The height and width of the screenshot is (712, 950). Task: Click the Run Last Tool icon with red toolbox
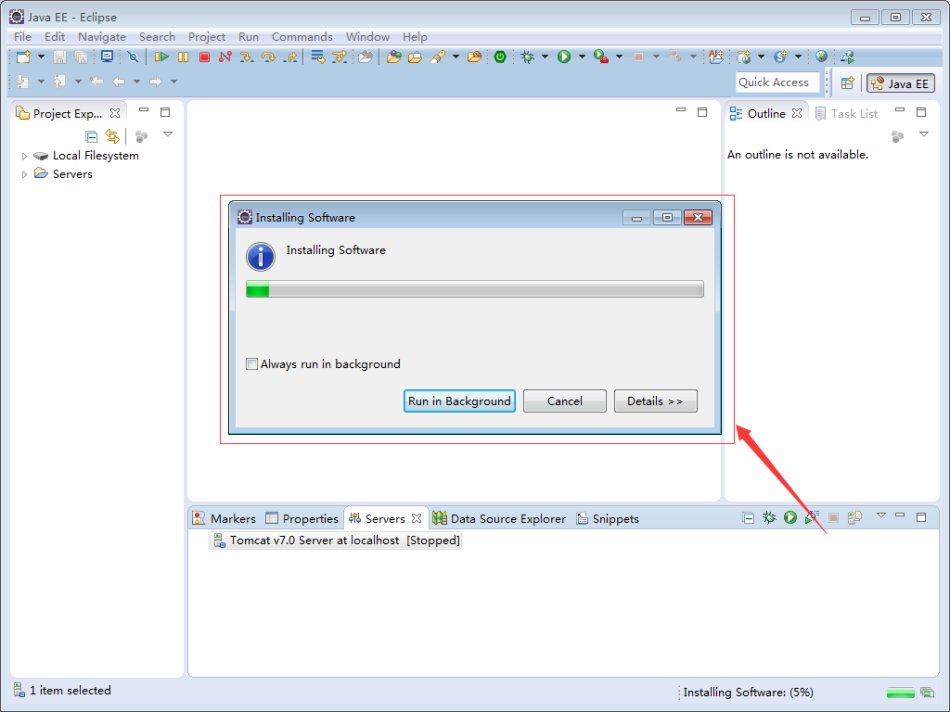click(600, 57)
